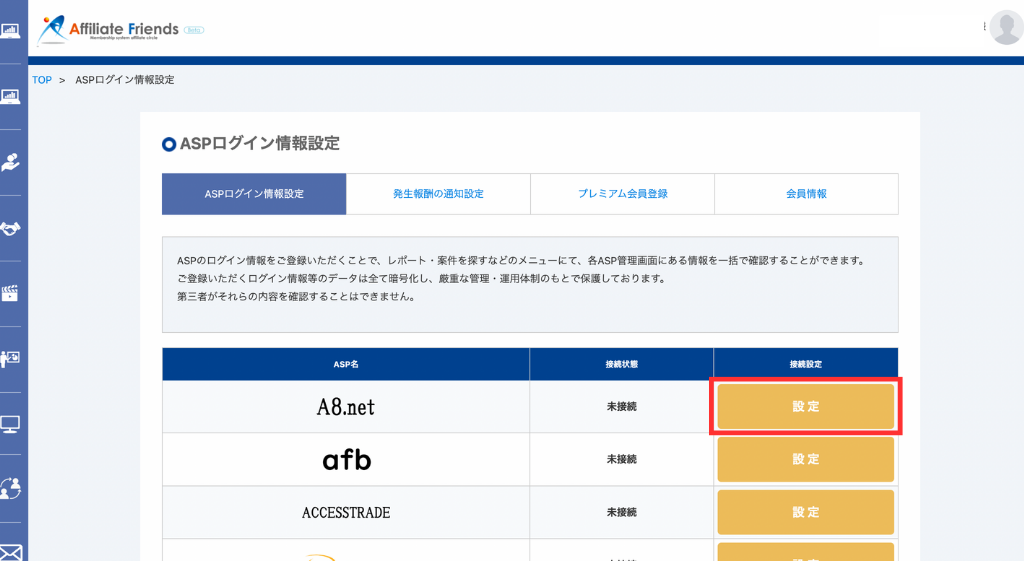Open the presenter-at-board sidebar icon

pos(10,359)
